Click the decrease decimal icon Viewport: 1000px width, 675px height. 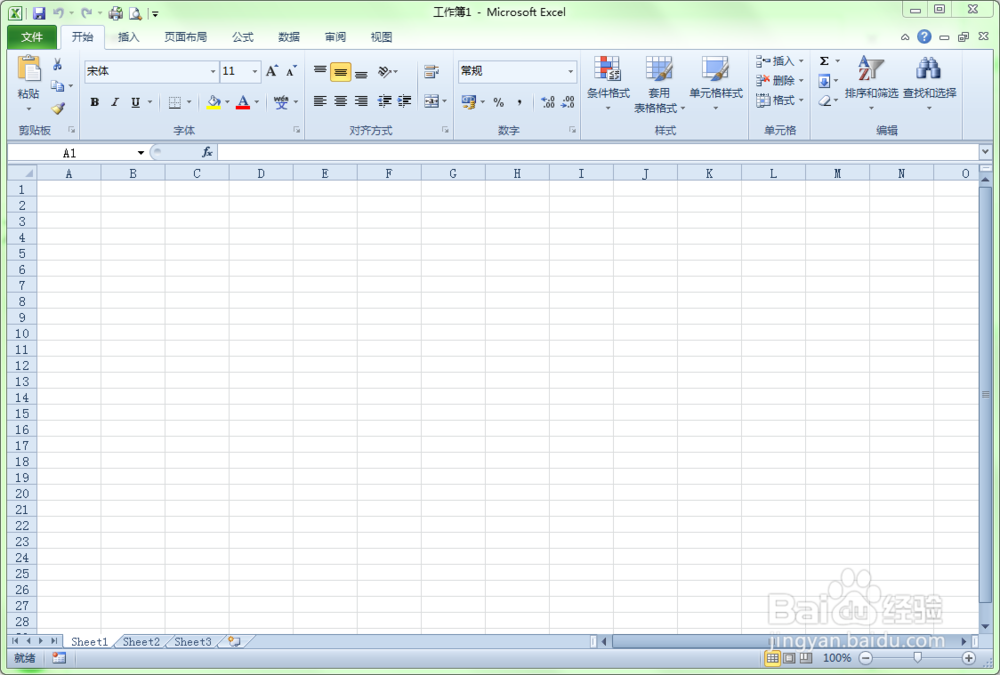(568, 102)
